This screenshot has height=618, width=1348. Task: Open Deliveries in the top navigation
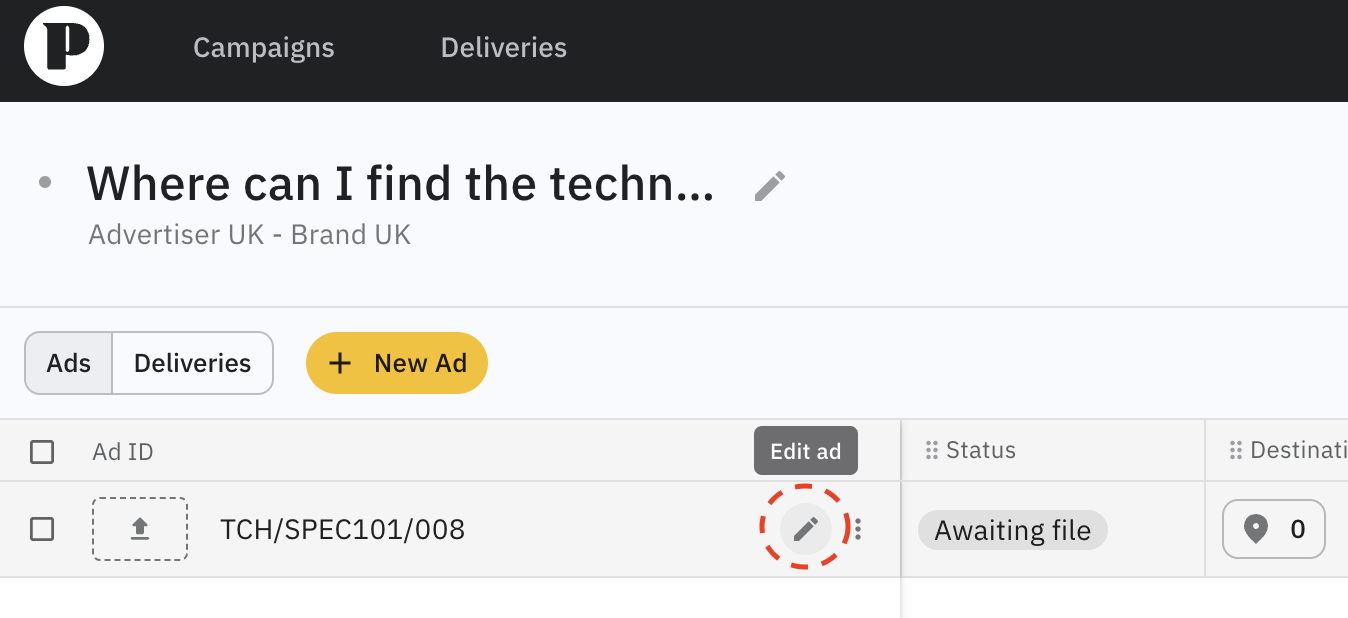[x=503, y=48]
